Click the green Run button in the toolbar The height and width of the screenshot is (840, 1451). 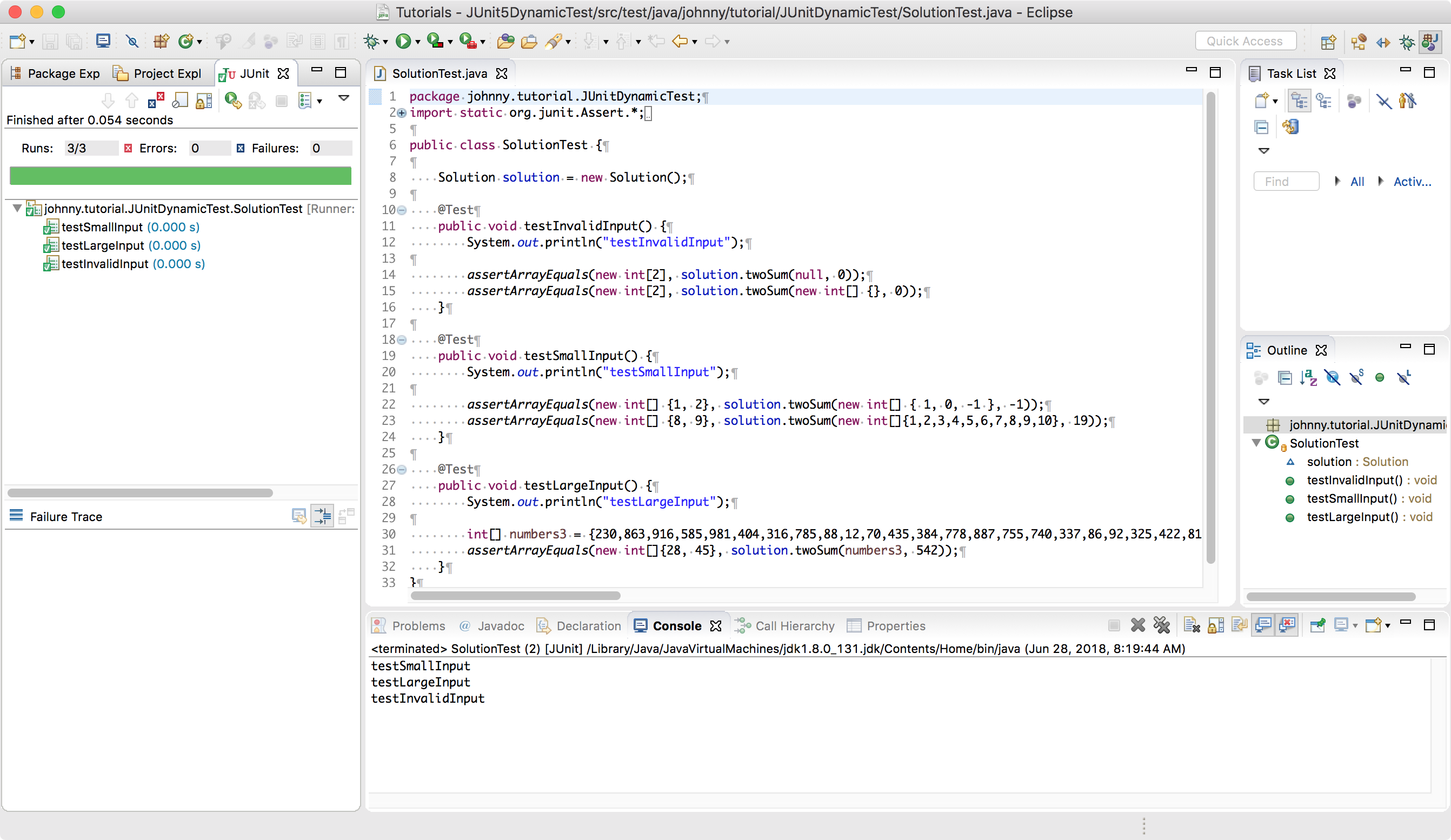[404, 42]
